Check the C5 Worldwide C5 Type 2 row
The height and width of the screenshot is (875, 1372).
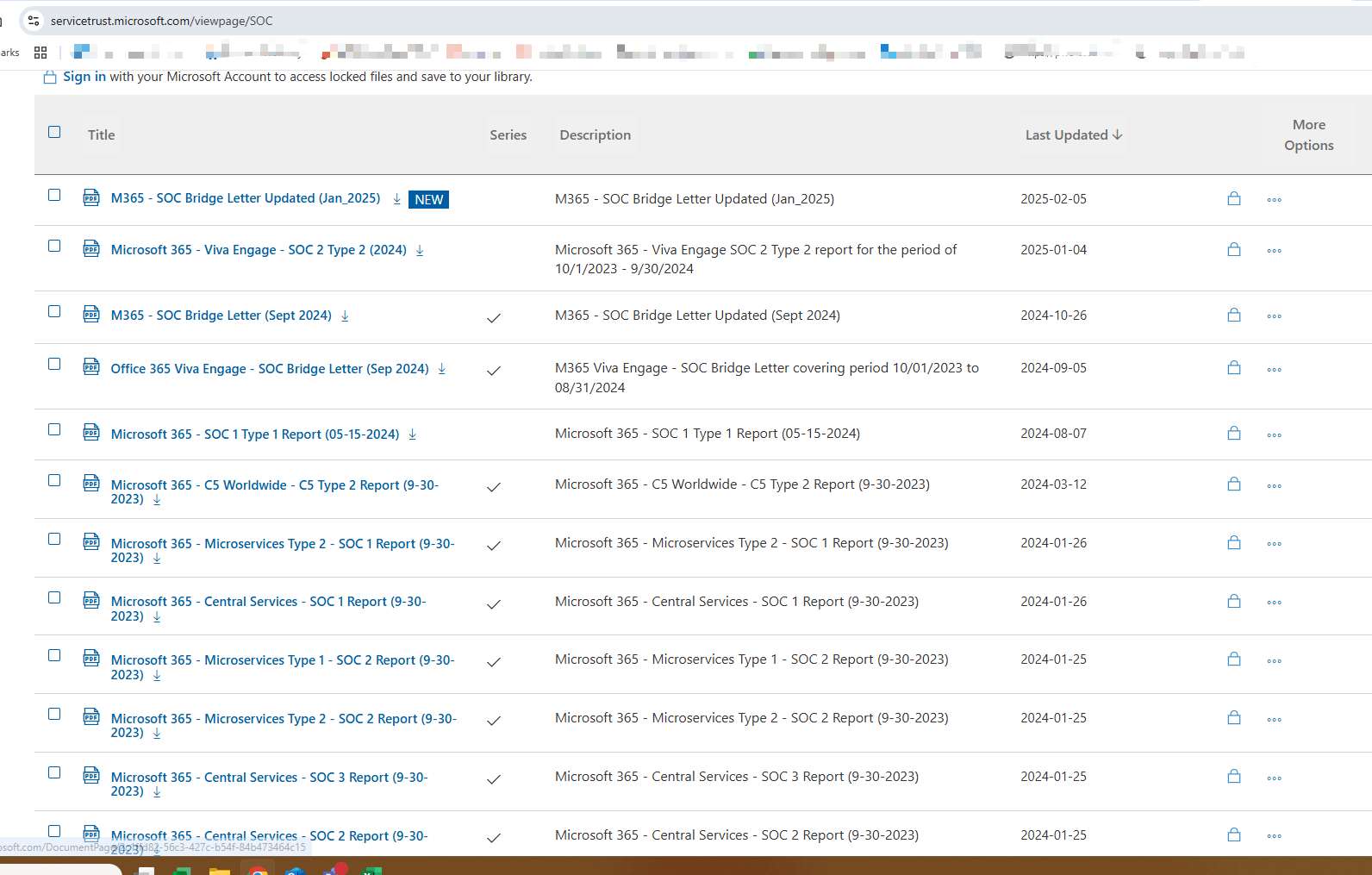[54, 480]
